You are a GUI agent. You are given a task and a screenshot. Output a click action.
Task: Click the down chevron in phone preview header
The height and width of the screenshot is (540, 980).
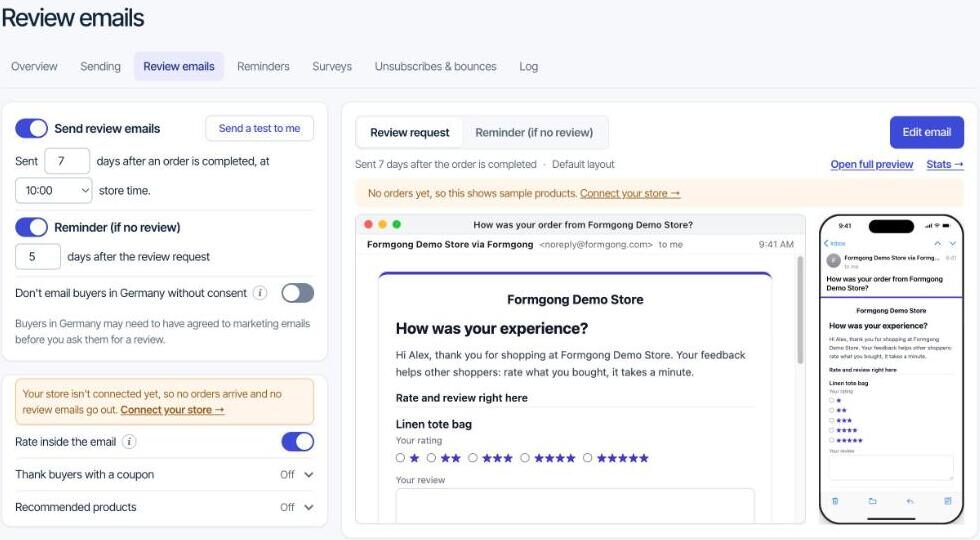click(952, 243)
